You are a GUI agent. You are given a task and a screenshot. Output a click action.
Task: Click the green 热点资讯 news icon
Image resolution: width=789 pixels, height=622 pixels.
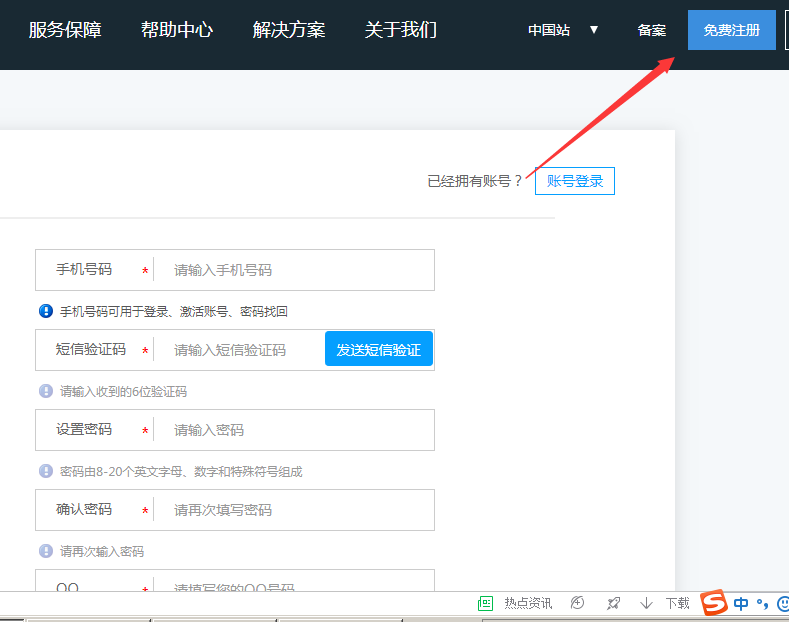tap(486, 603)
